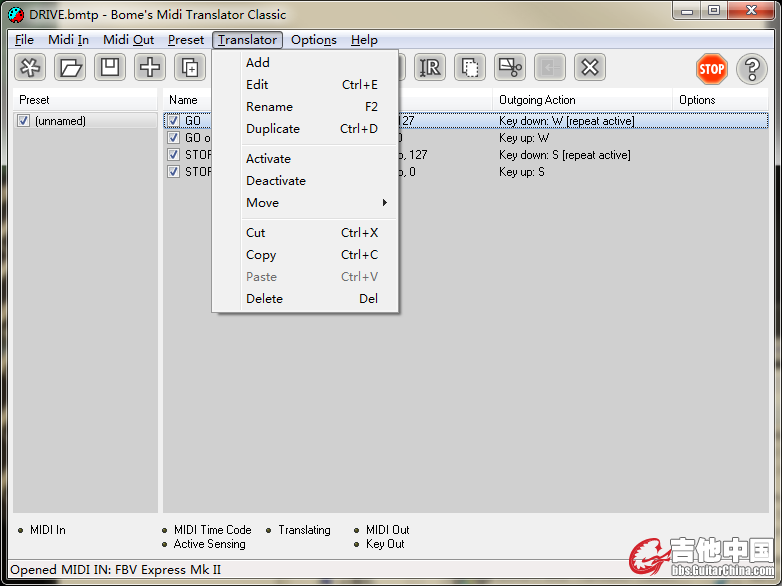Screen dimensions: 782x586
Task: Click the Duplicate preset toolbar icon
Action: (190, 67)
